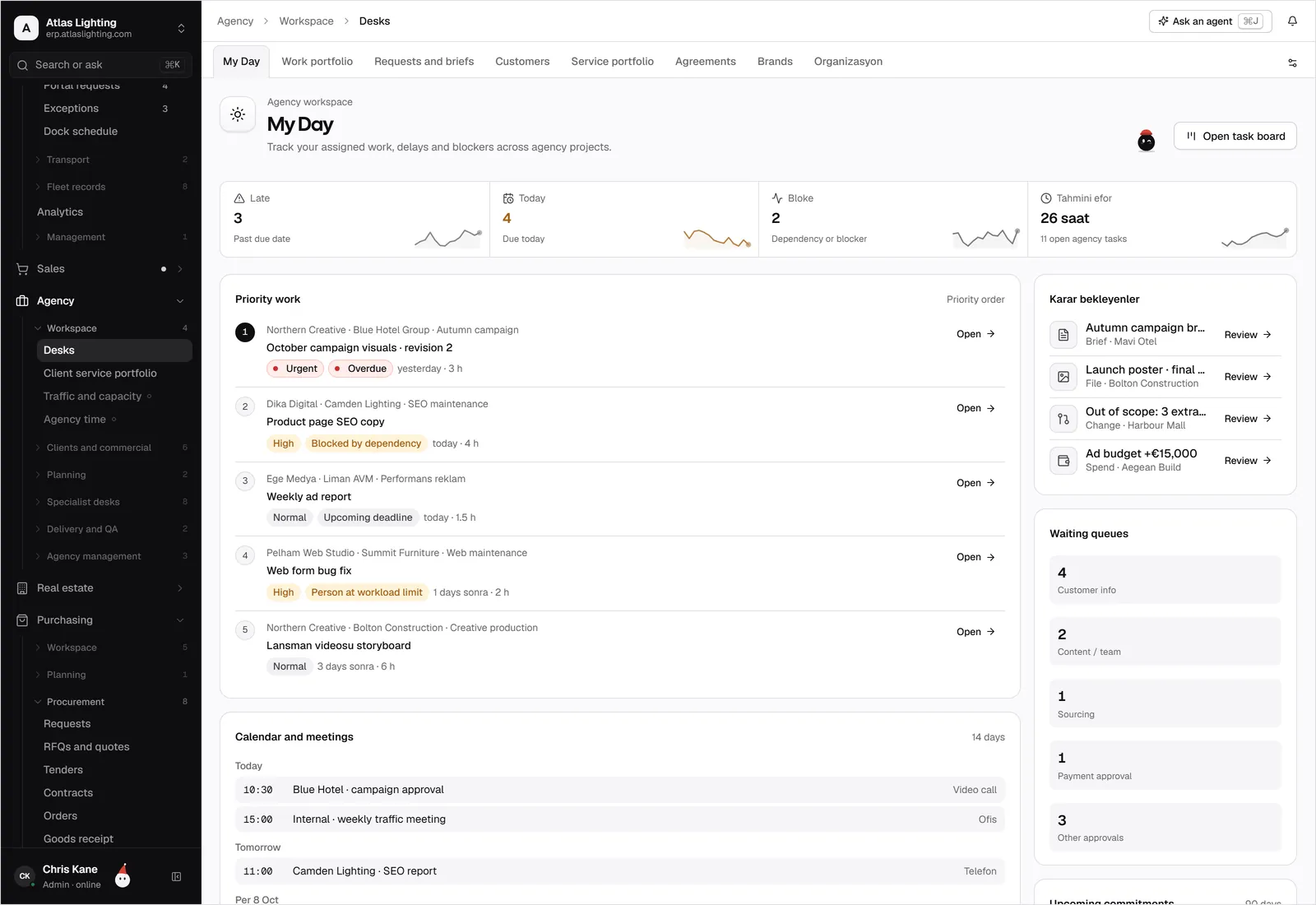Open the Agreements tab
The width and height of the screenshot is (1316, 905).
point(705,62)
